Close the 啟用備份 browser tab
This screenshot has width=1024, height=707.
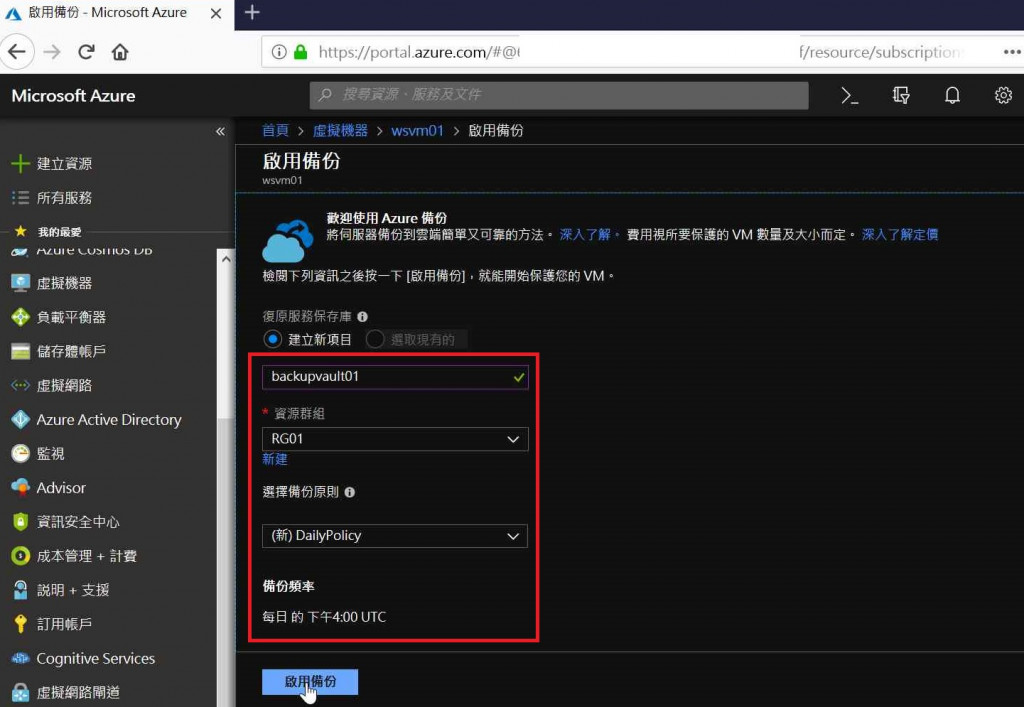pyautogui.click(x=216, y=13)
